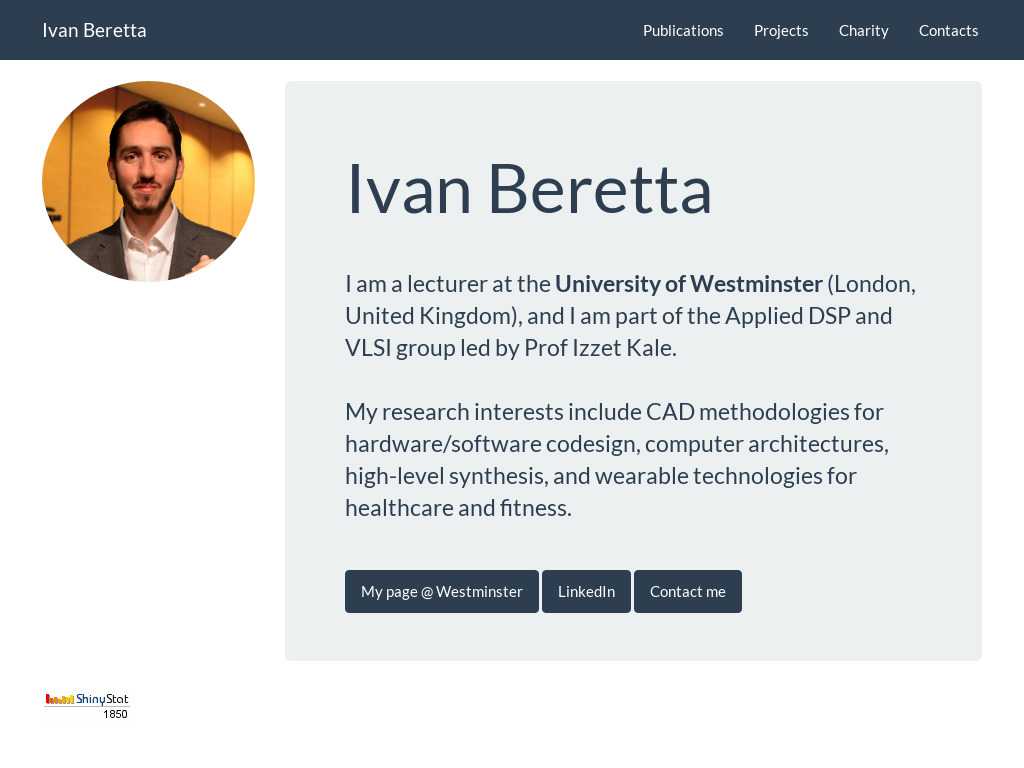Visit the LinkedIn profile button
This screenshot has width=1024, height=768.
(586, 592)
